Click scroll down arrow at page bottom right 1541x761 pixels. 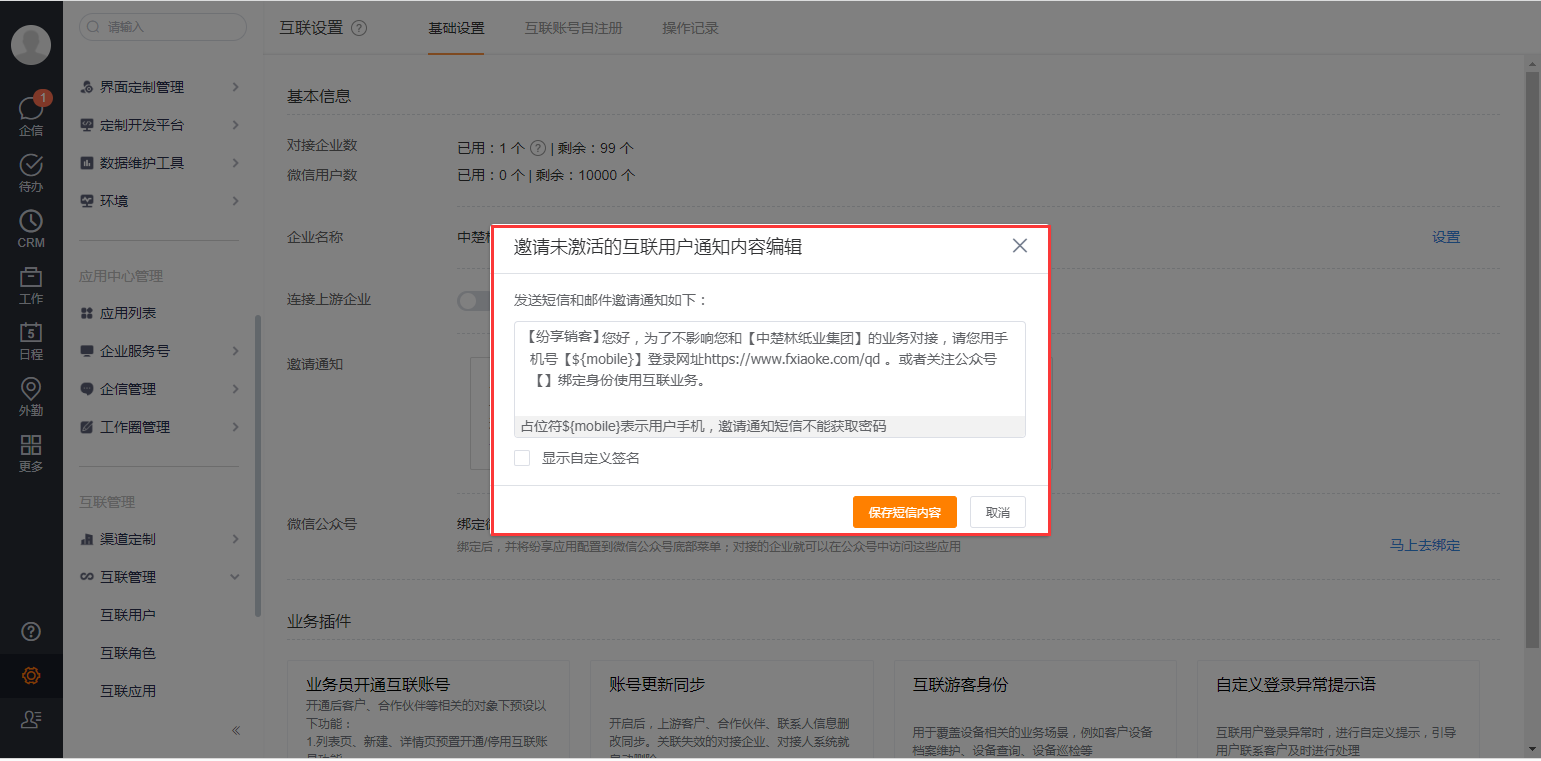1532,748
